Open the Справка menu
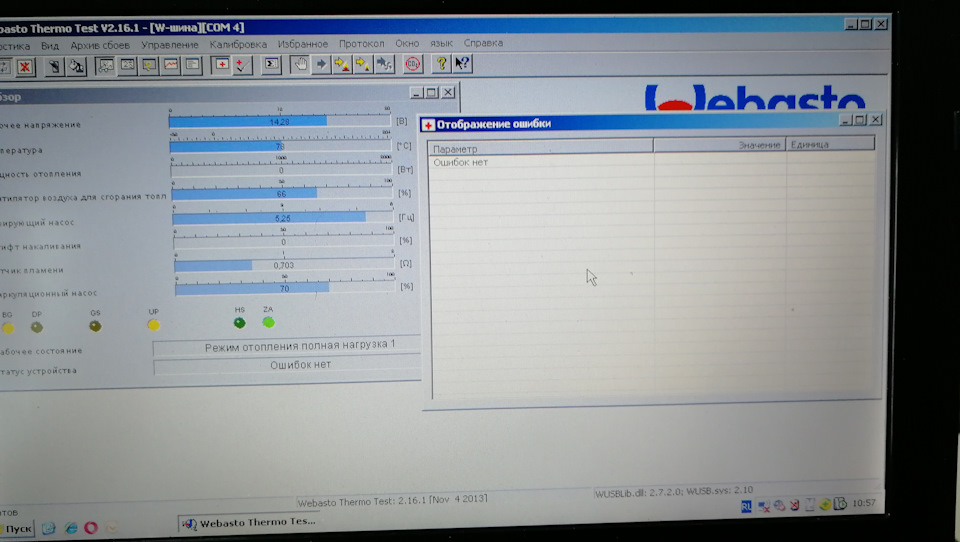The width and height of the screenshot is (960, 542). click(483, 43)
